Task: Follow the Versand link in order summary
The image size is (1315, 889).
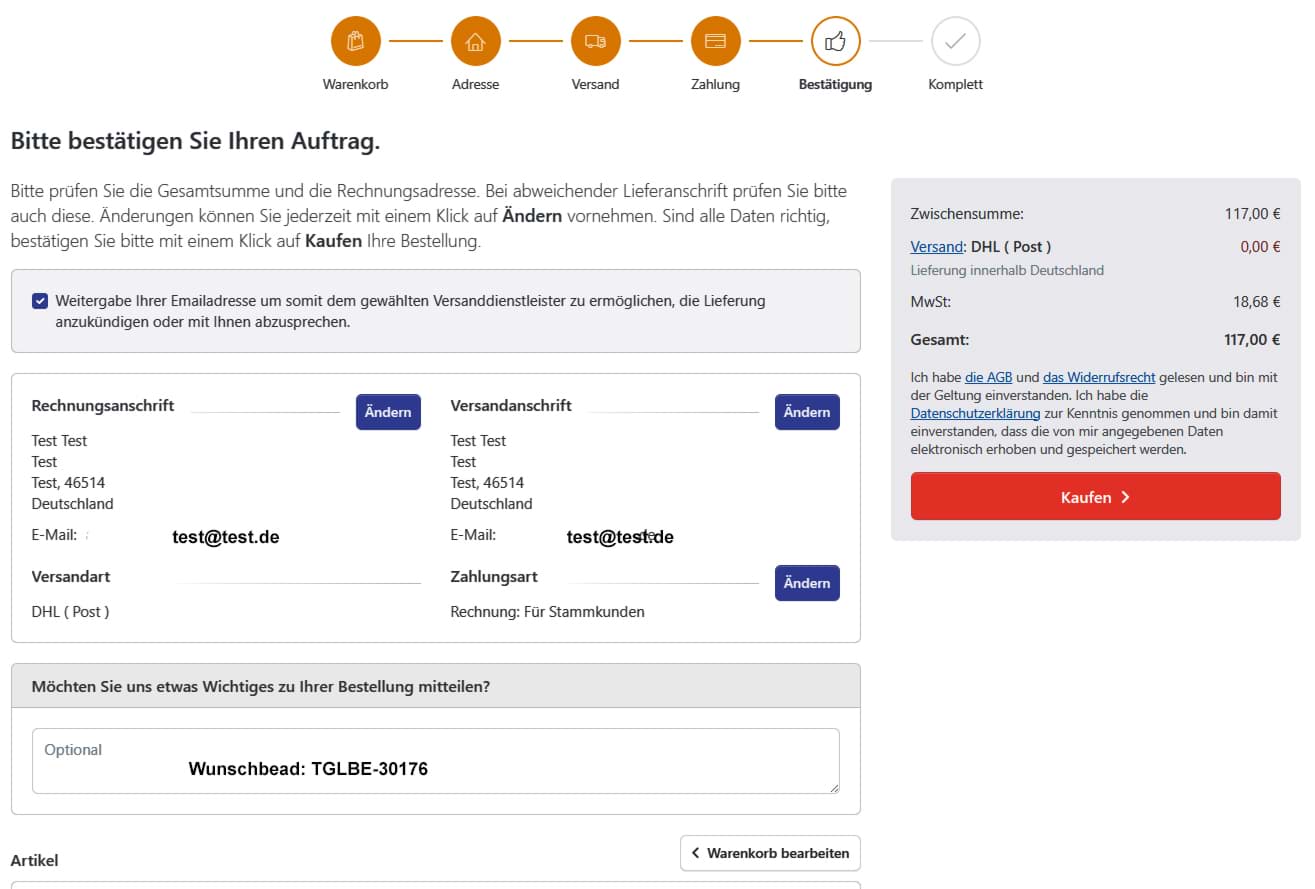Action: (x=936, y=247)
